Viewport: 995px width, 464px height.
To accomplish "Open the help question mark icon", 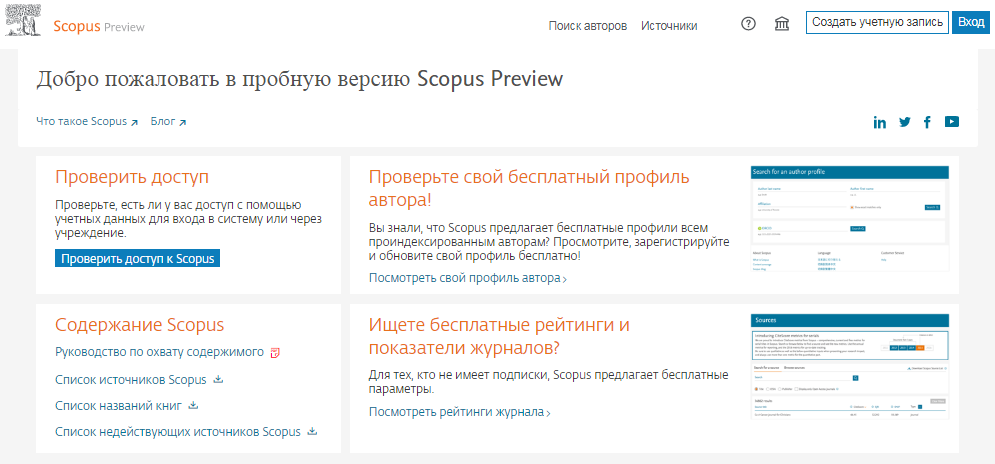I will [749, 24].
